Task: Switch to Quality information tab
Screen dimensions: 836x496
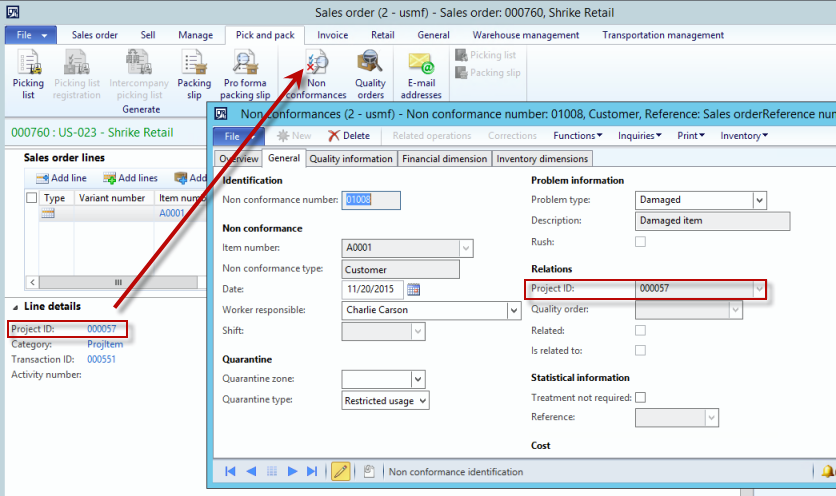Action: click(x=351, y=159)
